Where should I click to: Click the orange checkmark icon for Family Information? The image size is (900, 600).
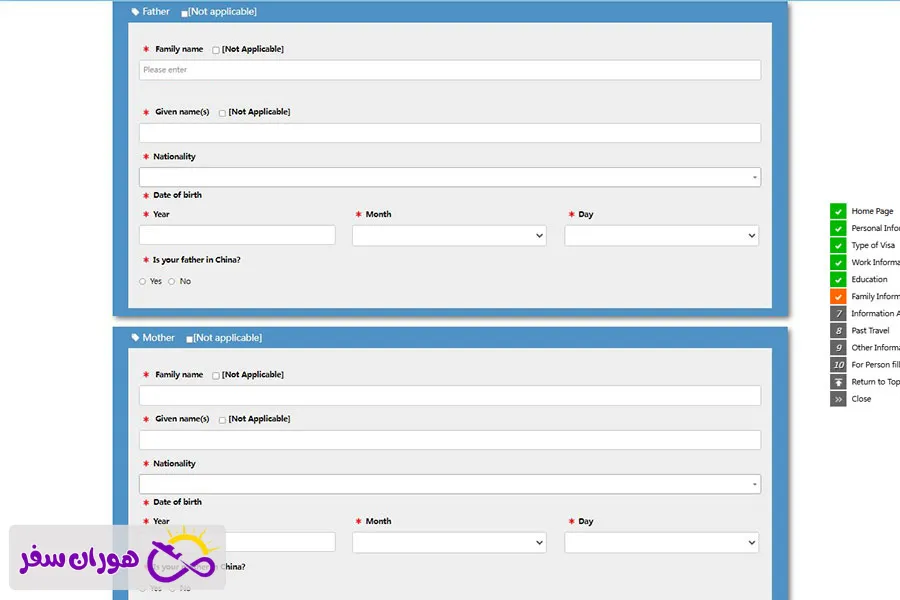pos(838,296)
